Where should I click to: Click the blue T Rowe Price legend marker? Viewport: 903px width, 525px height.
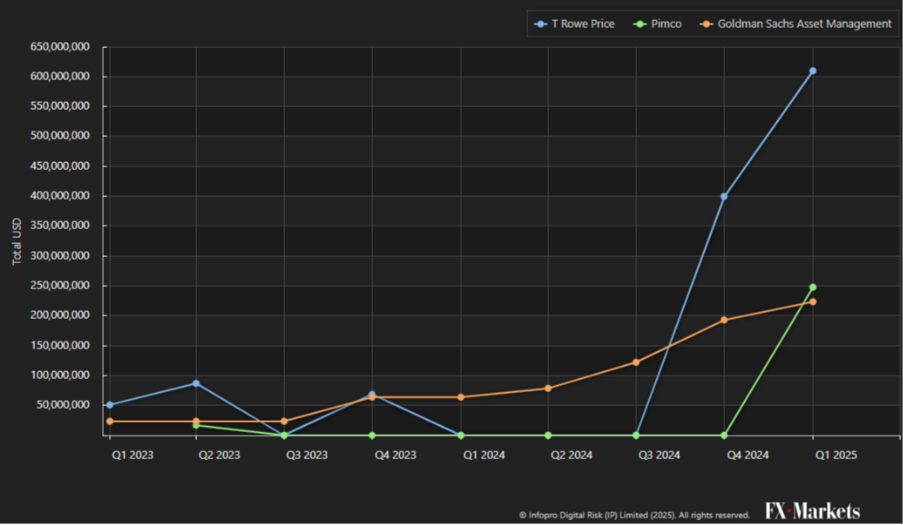click(x=541, y=24)
